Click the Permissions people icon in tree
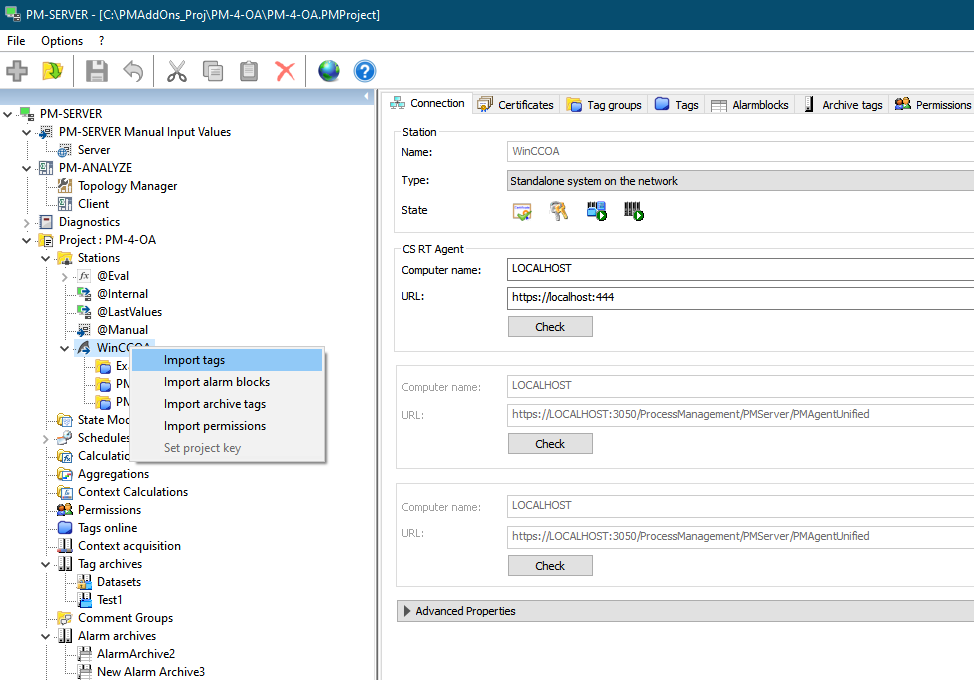 65,510
